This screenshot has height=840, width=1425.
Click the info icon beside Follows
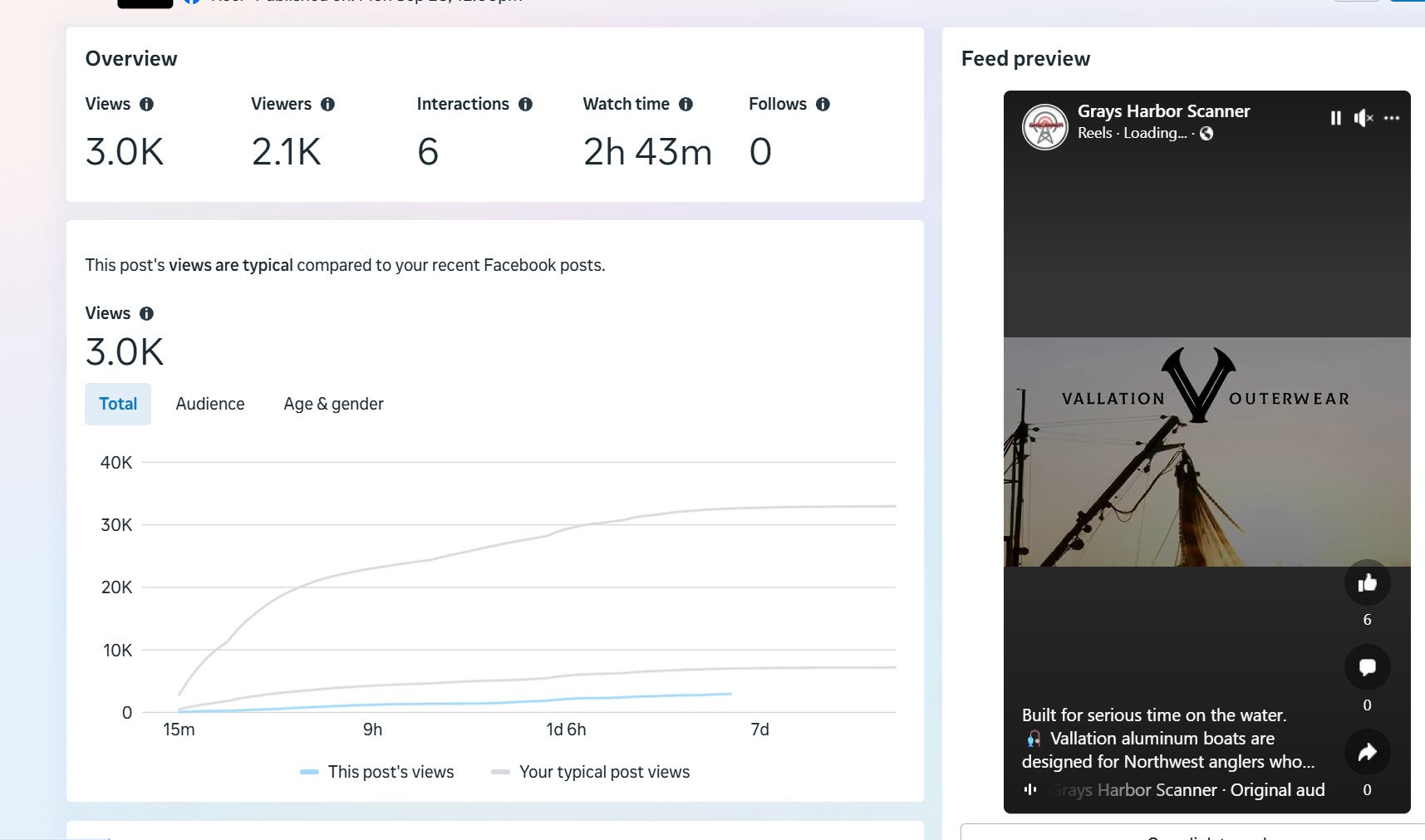coord(823,104)
